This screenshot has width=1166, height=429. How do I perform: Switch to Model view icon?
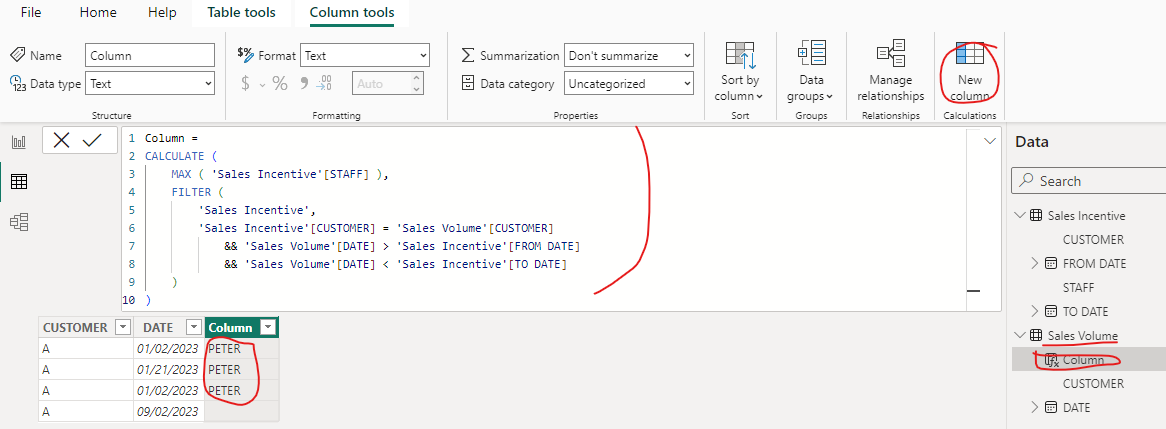tap(19, 221)
